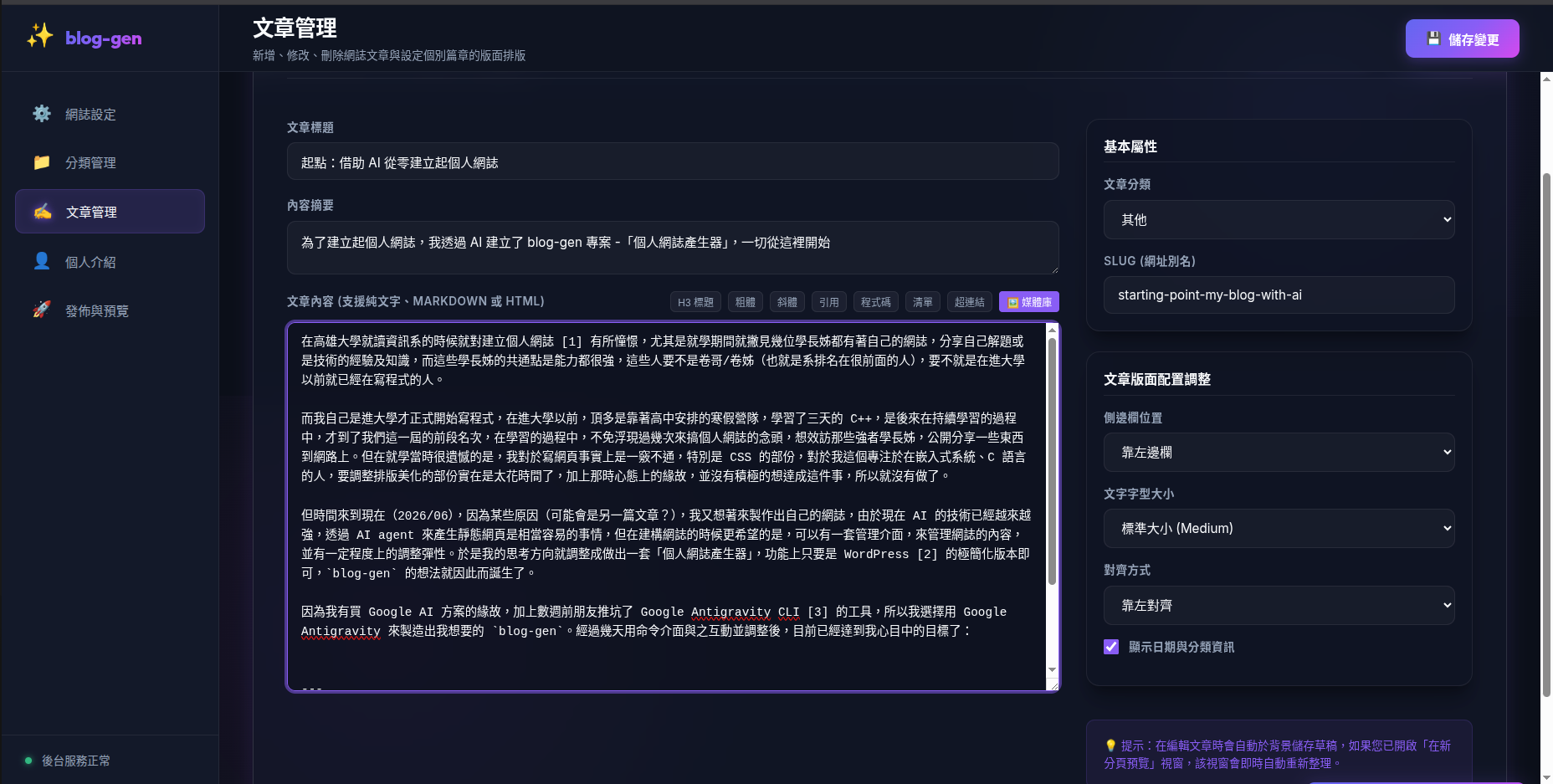Click the SLUG (網址別名) label
This screenshot has height=784, width=1553.
click(1149, 261)
